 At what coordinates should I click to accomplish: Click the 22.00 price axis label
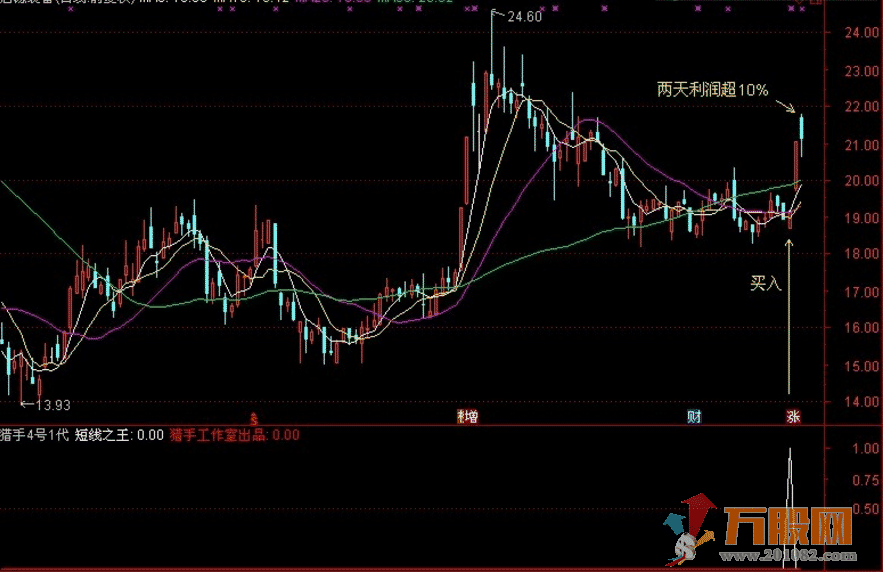tap(861, 106)
